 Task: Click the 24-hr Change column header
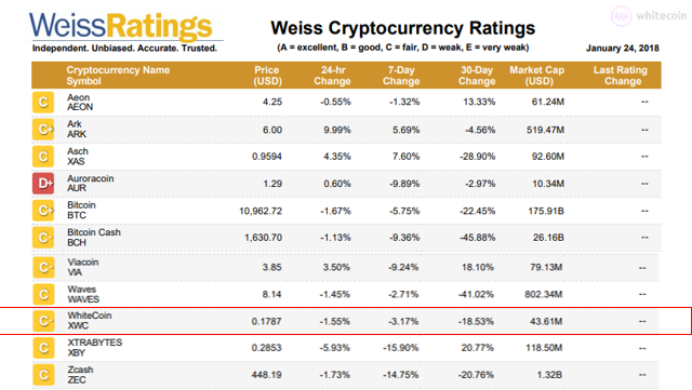tap(332, 75)
